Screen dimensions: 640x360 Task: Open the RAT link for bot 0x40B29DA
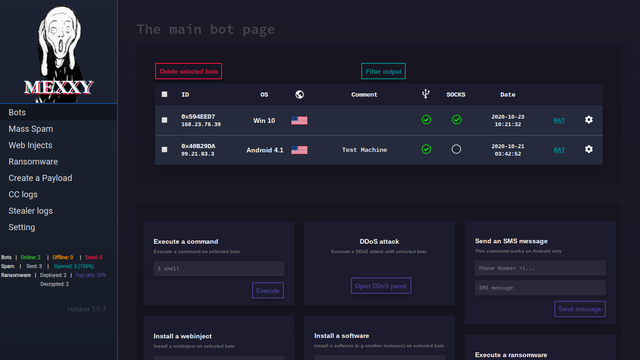pos(559,150)
